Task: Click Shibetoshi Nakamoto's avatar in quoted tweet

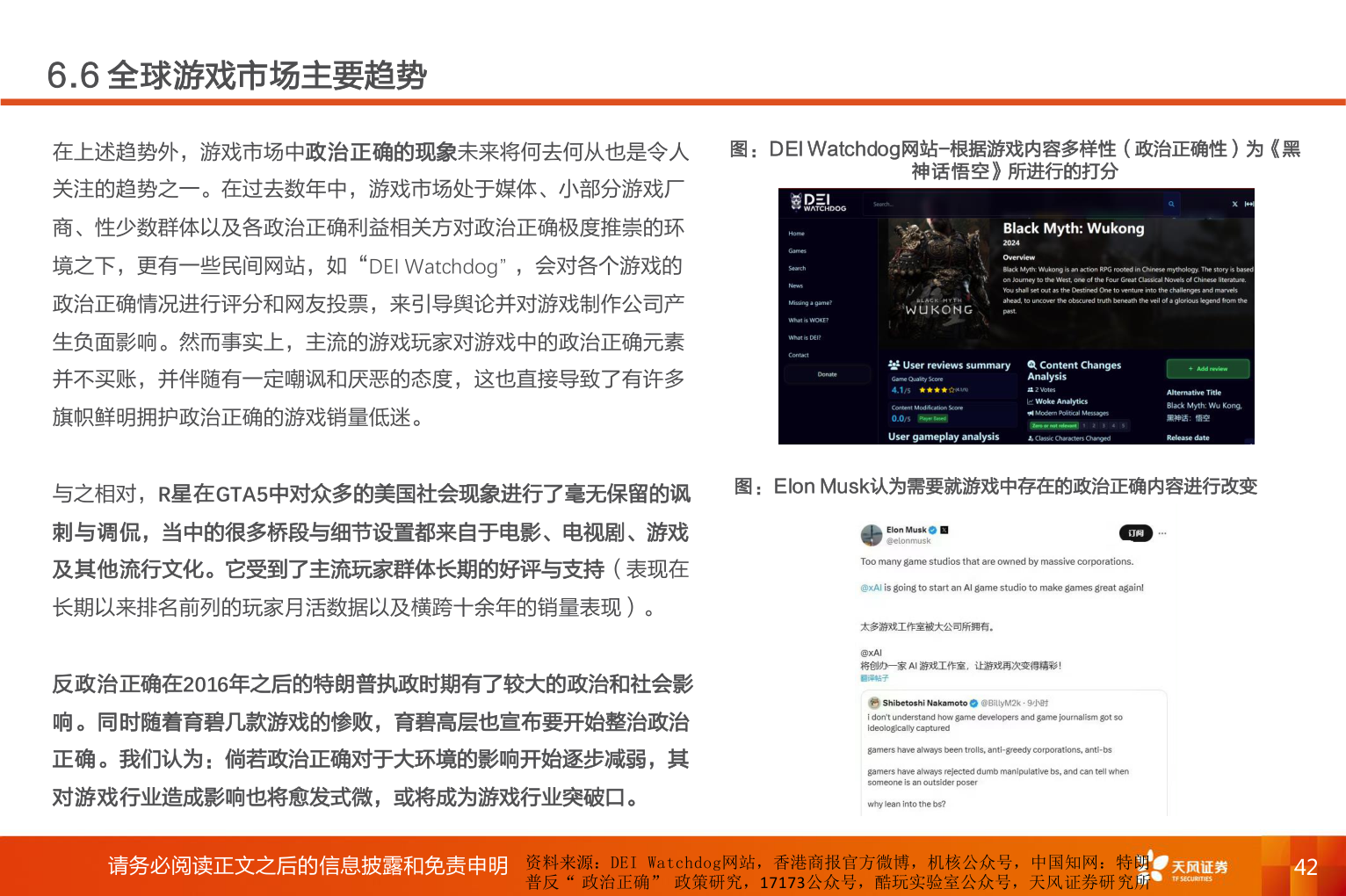Action: click(874, 703)
